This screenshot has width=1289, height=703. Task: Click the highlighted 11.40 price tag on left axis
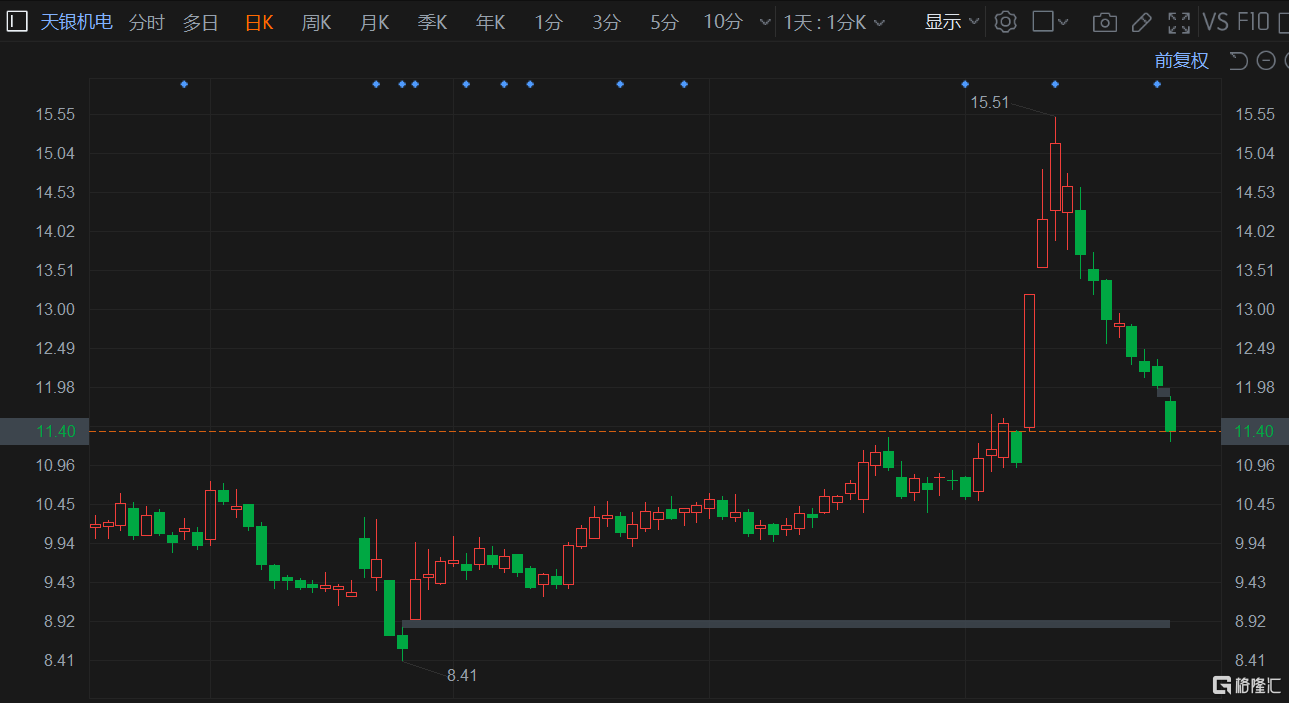44,431
